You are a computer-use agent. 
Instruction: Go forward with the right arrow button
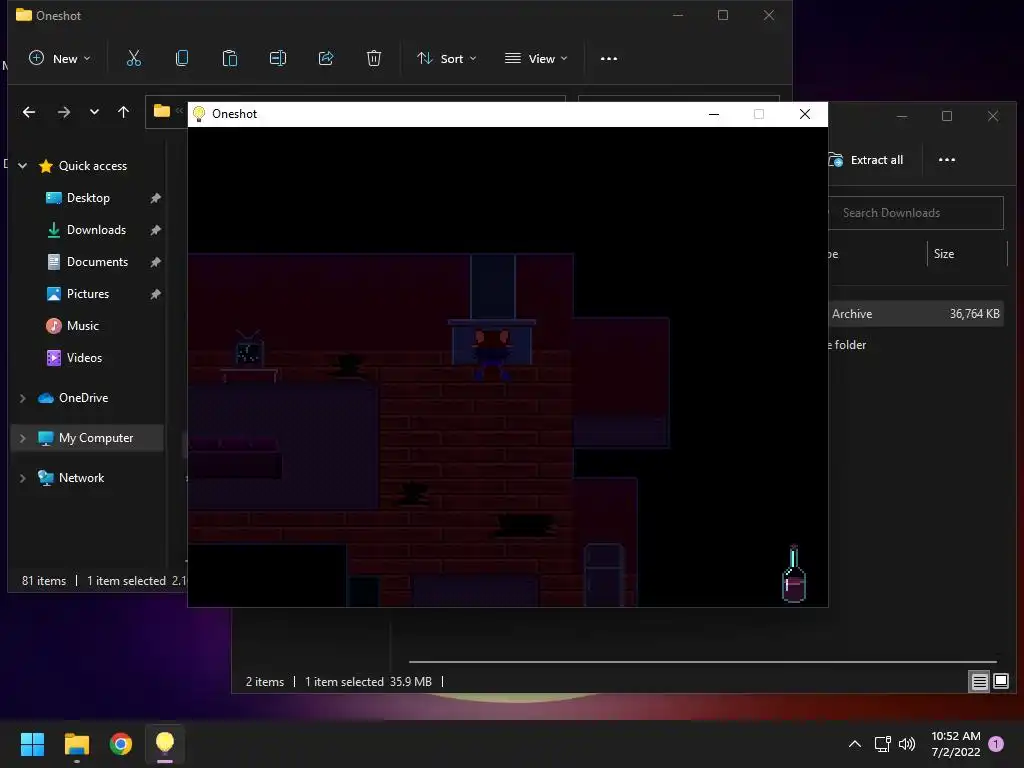coord(63,112)
